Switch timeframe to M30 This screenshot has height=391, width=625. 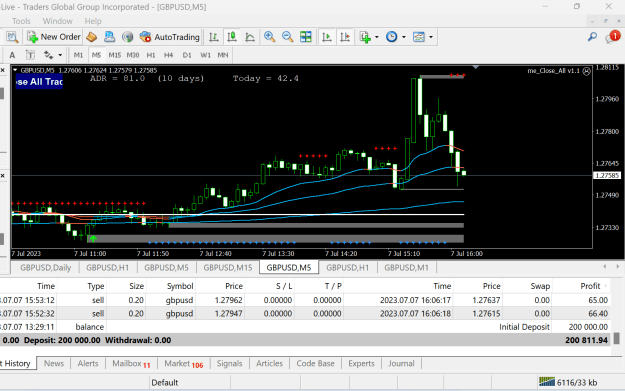click(133, 55)
